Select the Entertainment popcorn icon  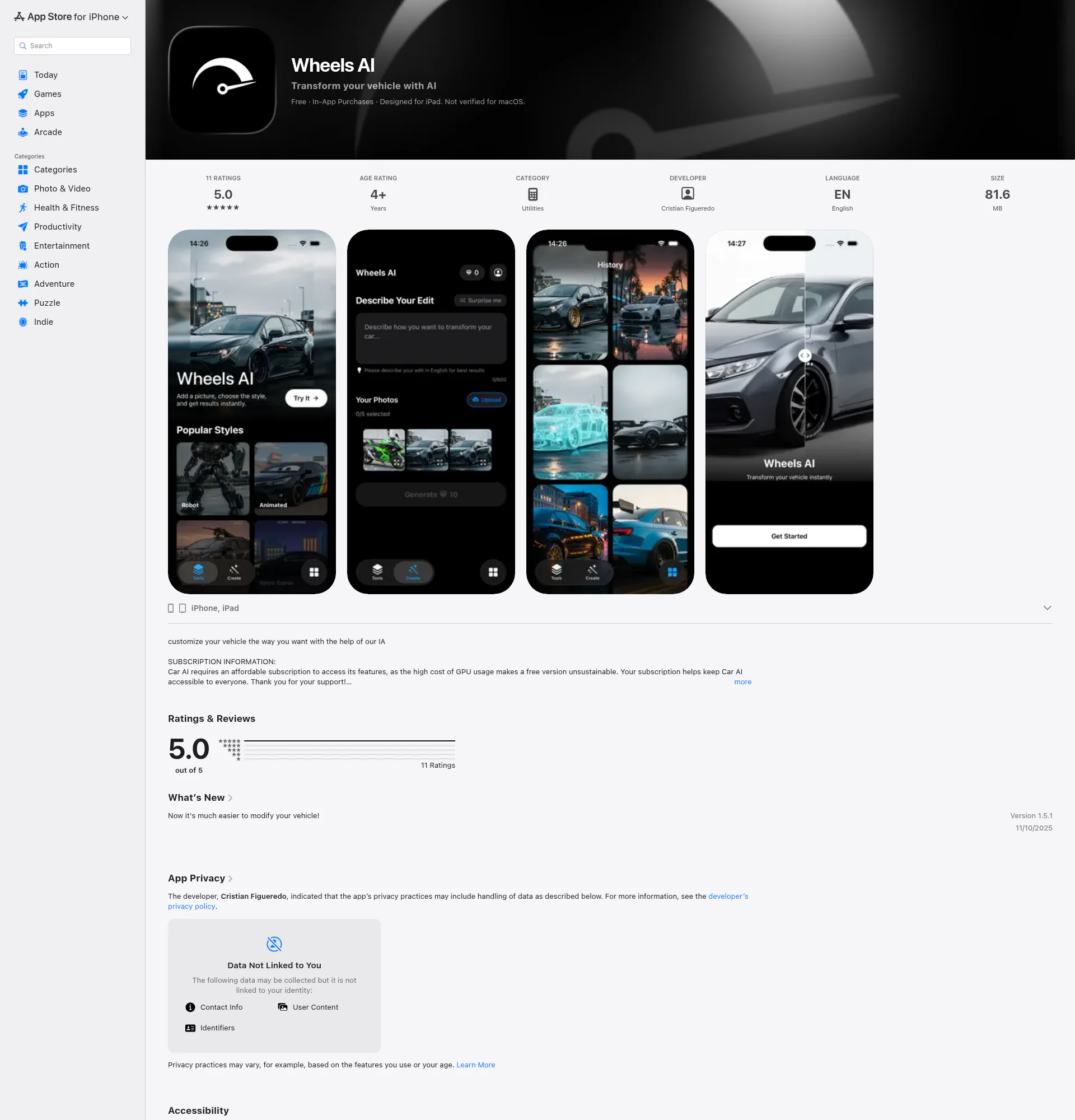(23, 246)
